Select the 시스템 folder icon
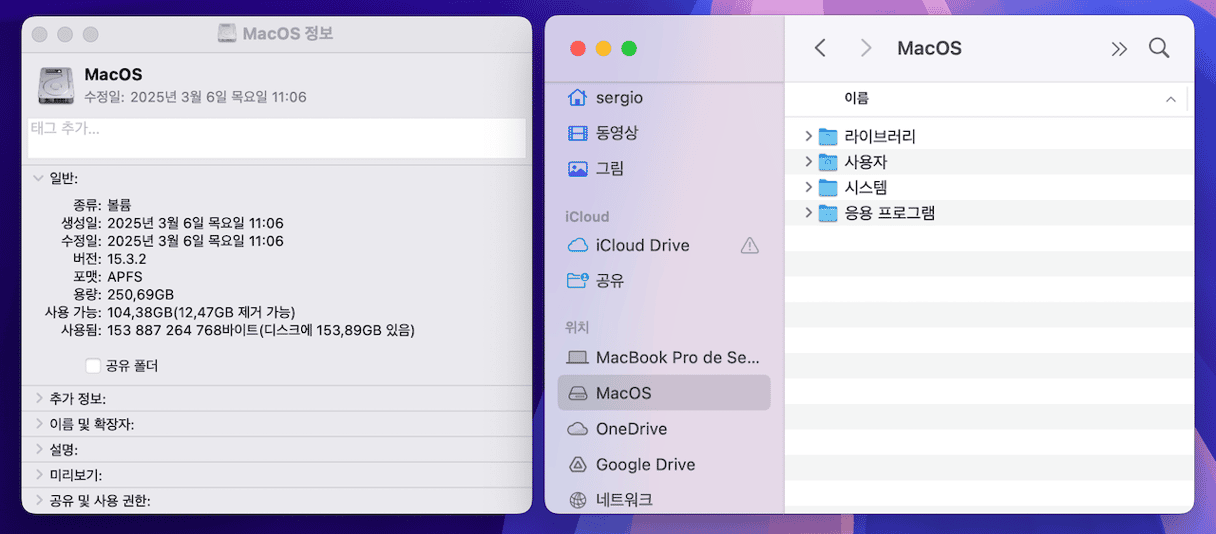Image resolution: width=1216 pixels, height=534 pixels. (827, 187)
